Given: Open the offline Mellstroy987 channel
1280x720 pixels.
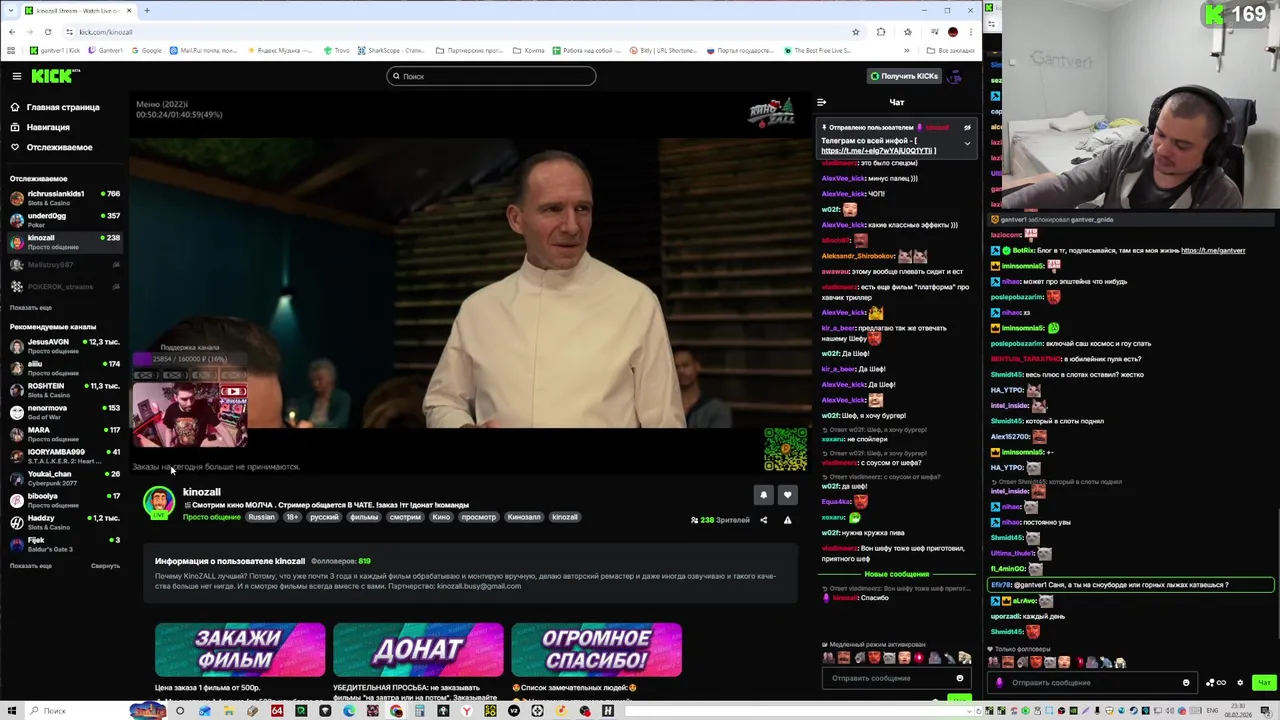Looking at the screenshot, I should tap(64, 265).
